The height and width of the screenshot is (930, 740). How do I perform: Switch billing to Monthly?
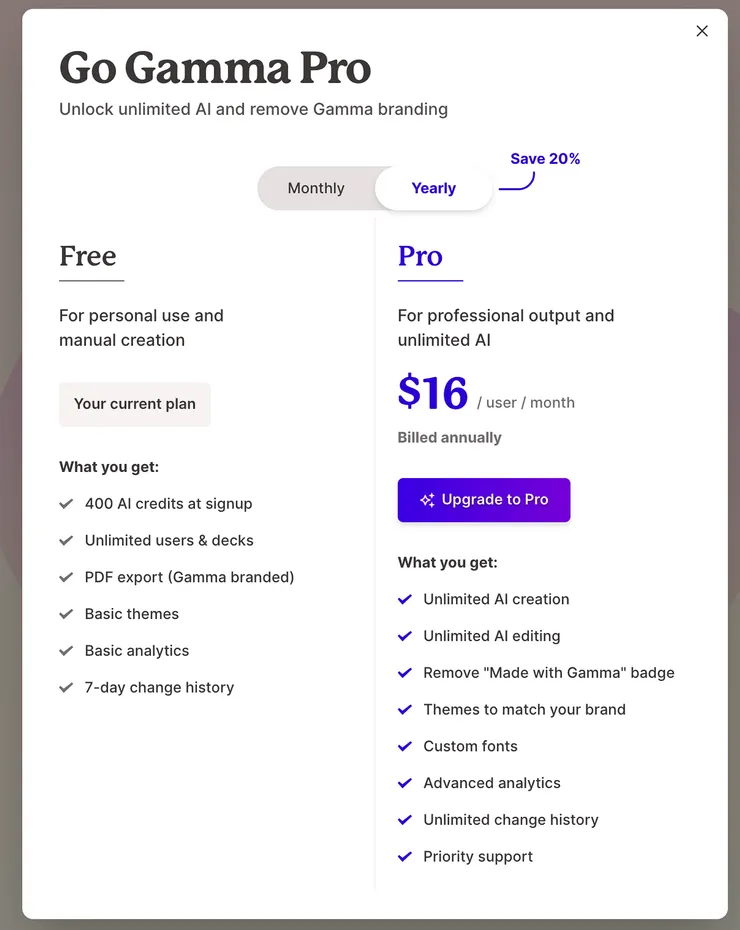316,188
